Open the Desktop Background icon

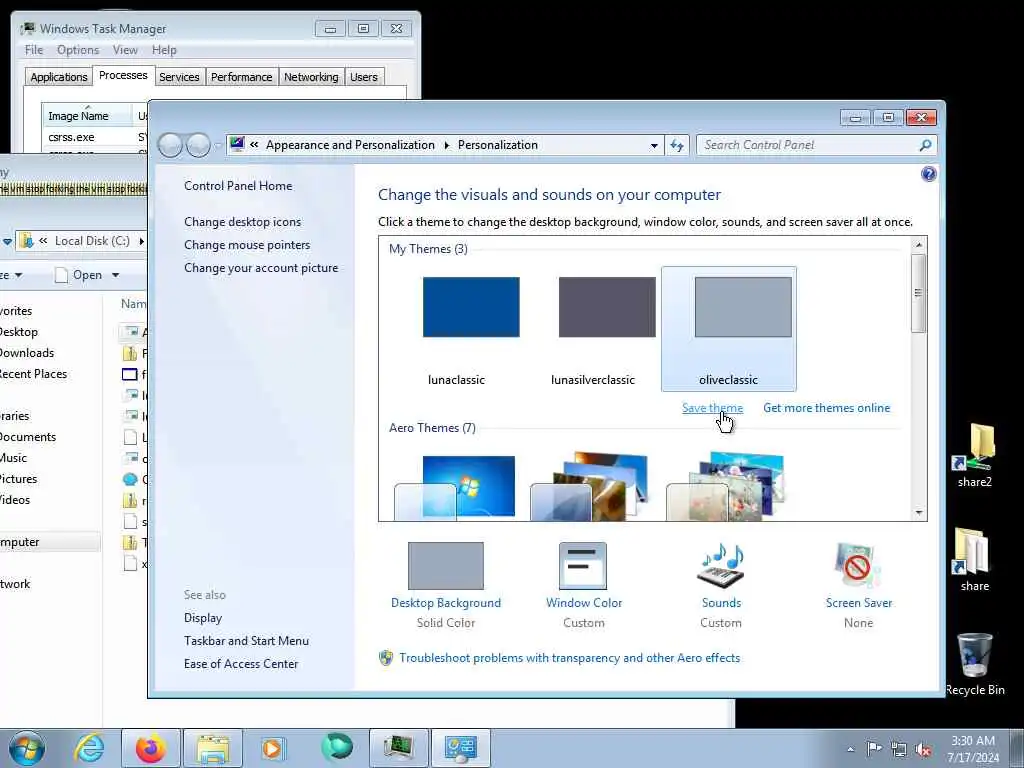[446, 566]
